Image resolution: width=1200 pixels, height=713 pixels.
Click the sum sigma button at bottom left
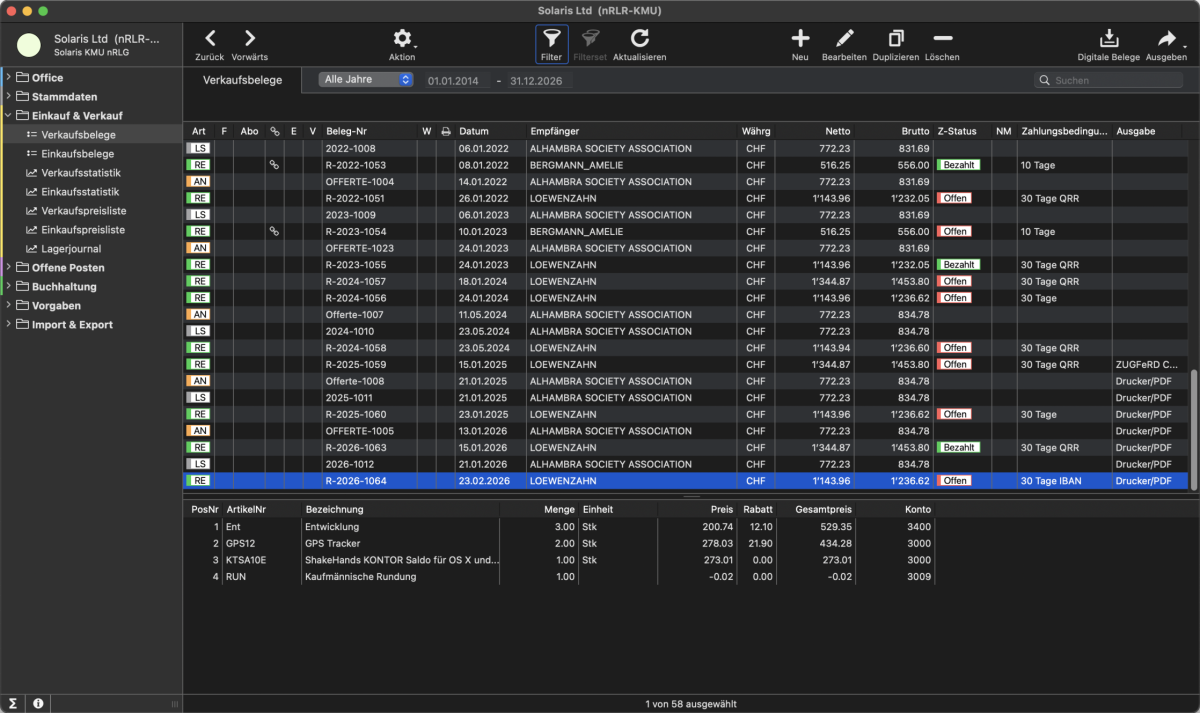[x=14, y=704]
